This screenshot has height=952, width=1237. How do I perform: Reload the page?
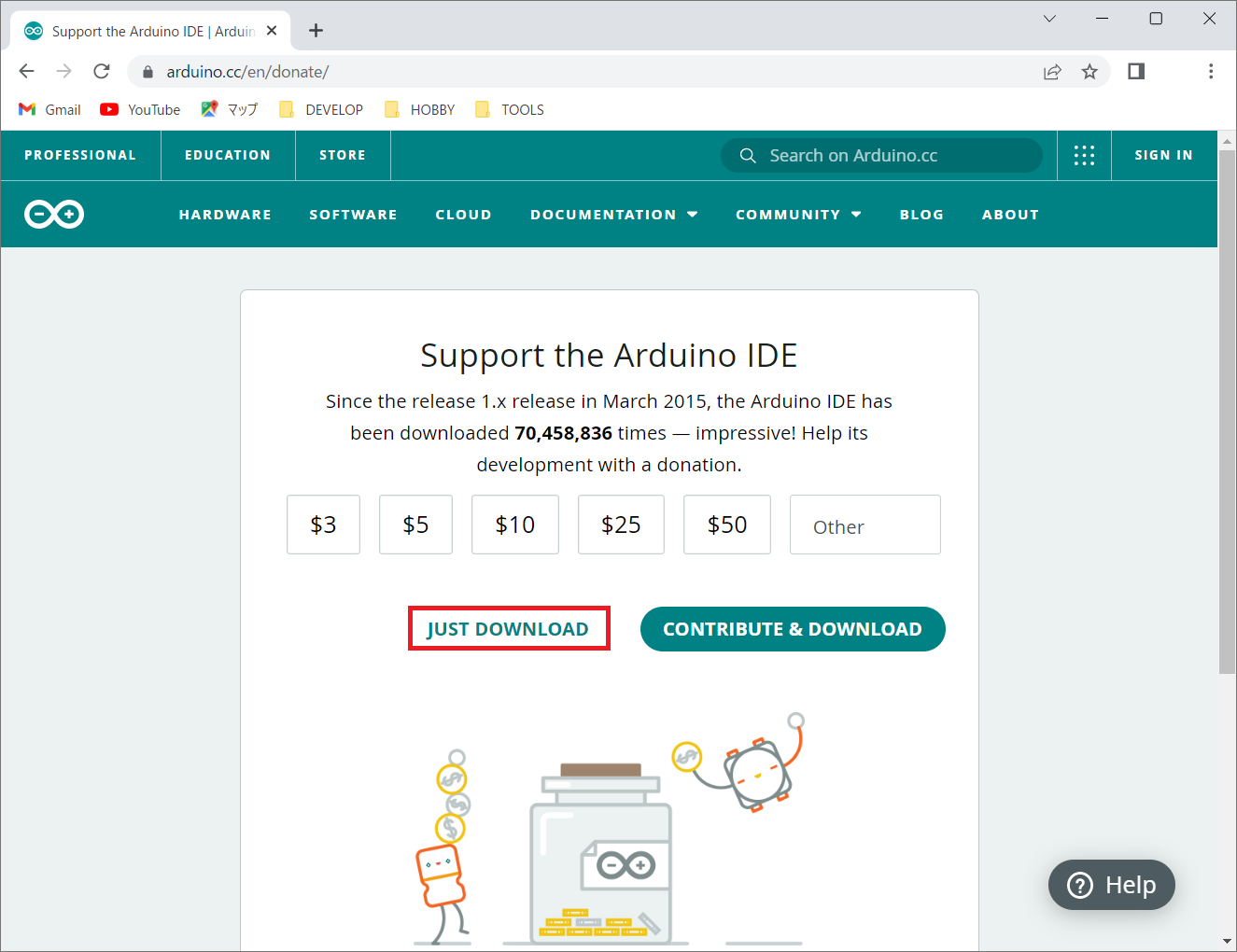click(x=101, y=71)
